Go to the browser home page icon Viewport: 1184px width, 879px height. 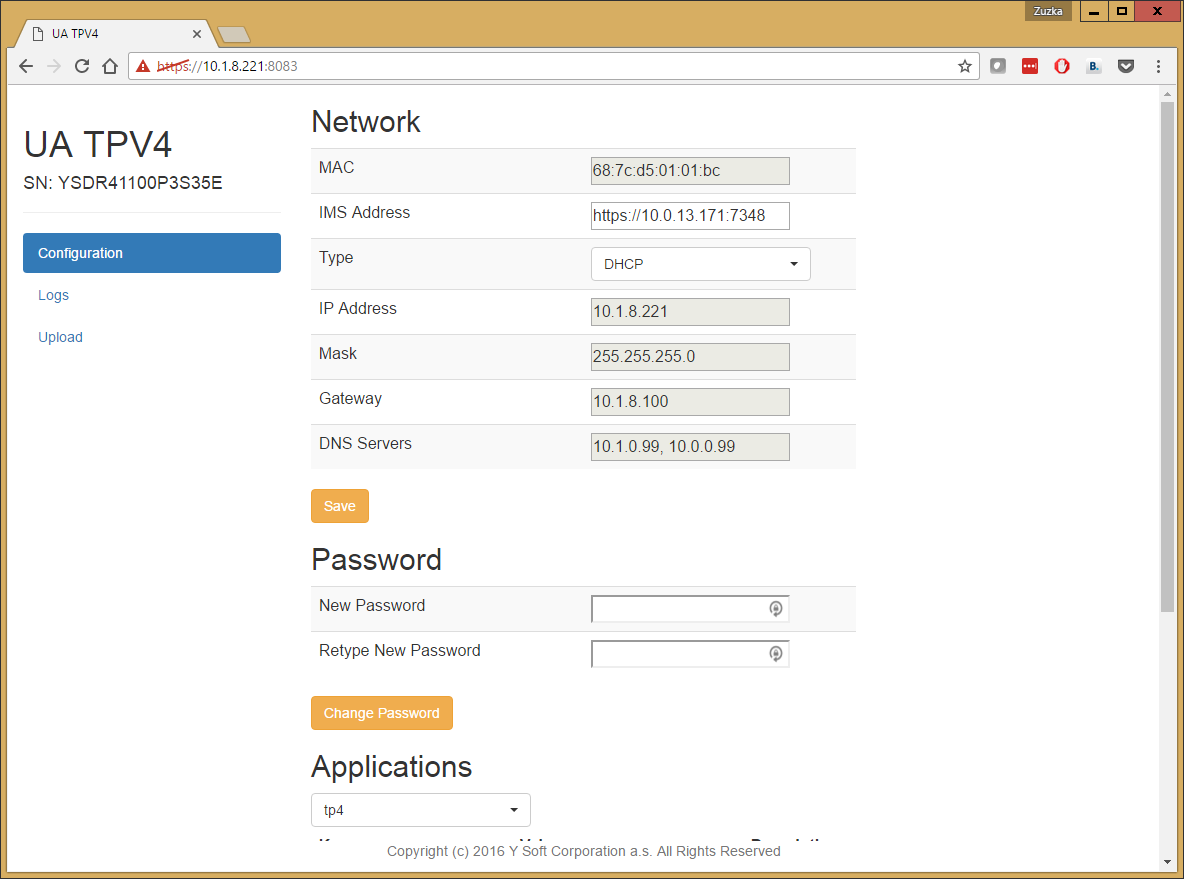click(110, 66)
